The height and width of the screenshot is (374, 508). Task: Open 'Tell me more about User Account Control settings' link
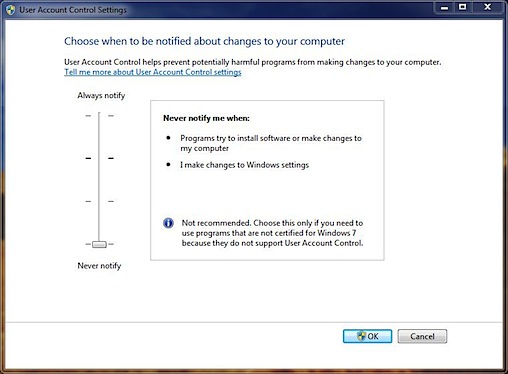pyautogui.click(x=153, y=72)
